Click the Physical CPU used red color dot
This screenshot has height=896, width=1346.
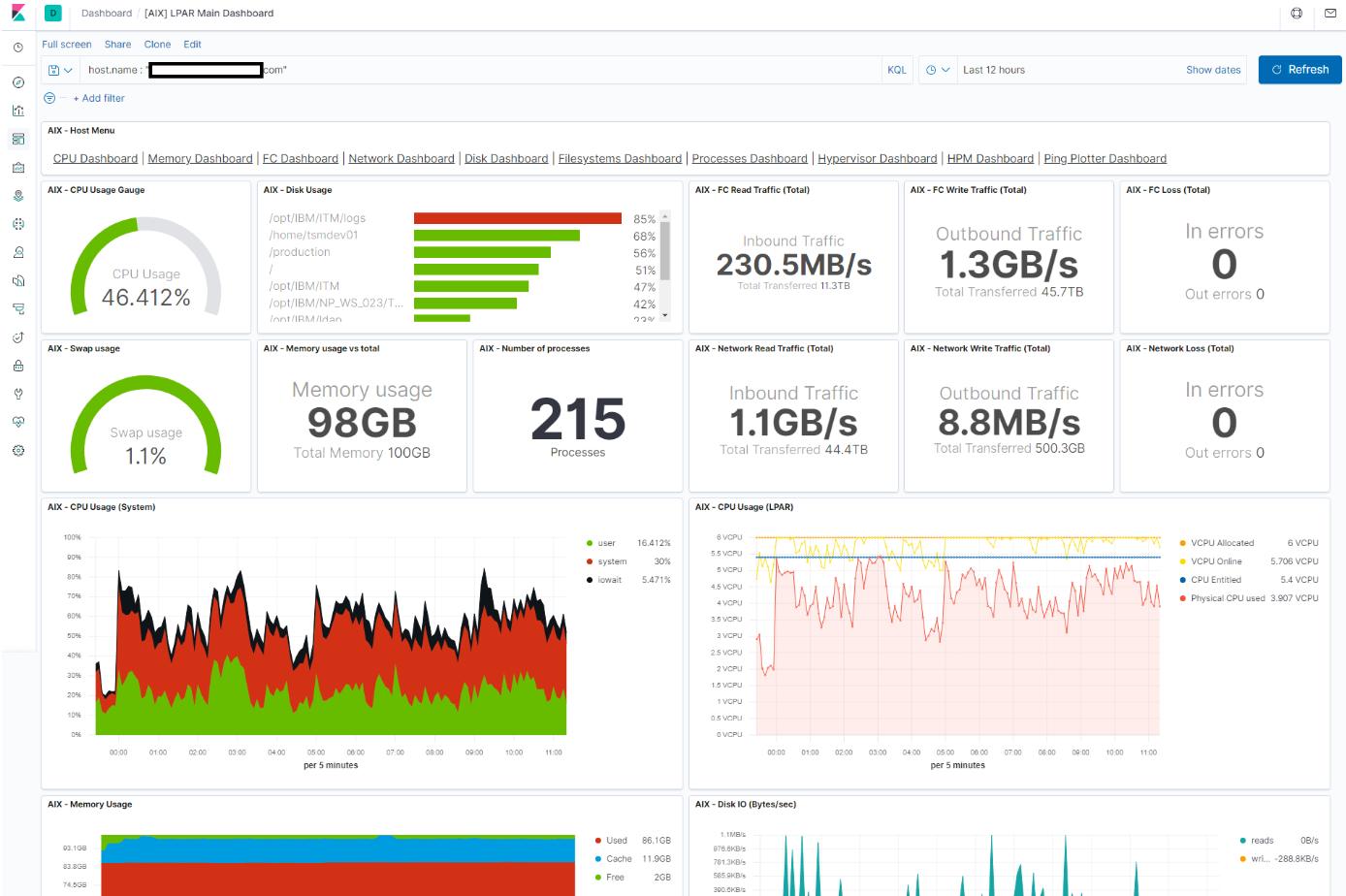click(1183, 598)
